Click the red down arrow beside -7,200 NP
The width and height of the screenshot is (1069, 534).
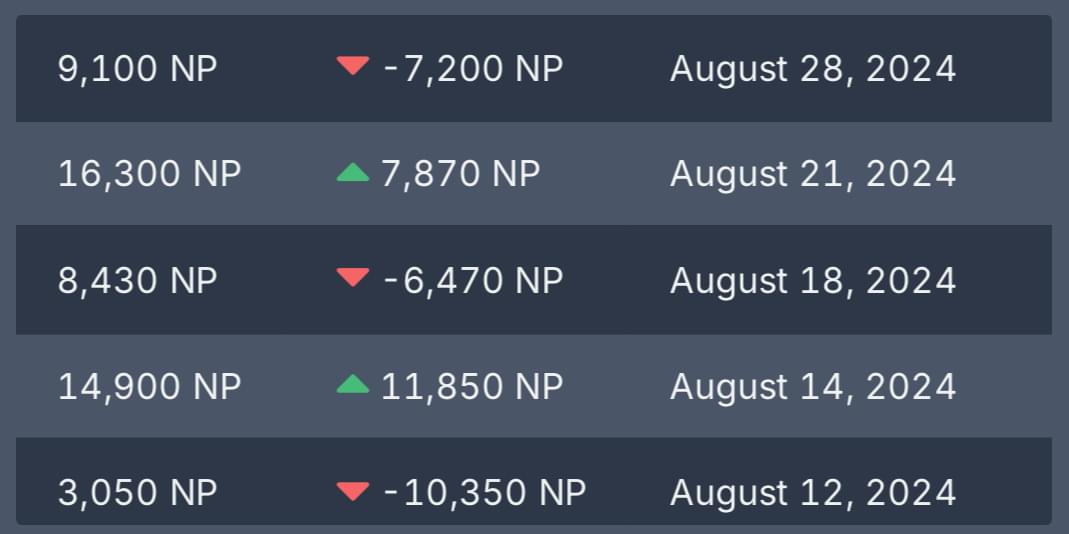[x=353, y=66]
